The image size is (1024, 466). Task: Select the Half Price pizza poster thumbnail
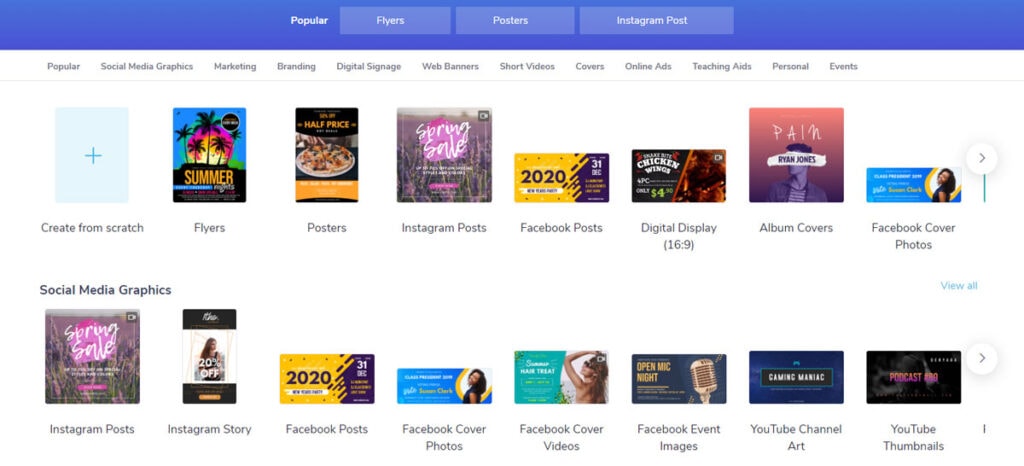[327, 155]
